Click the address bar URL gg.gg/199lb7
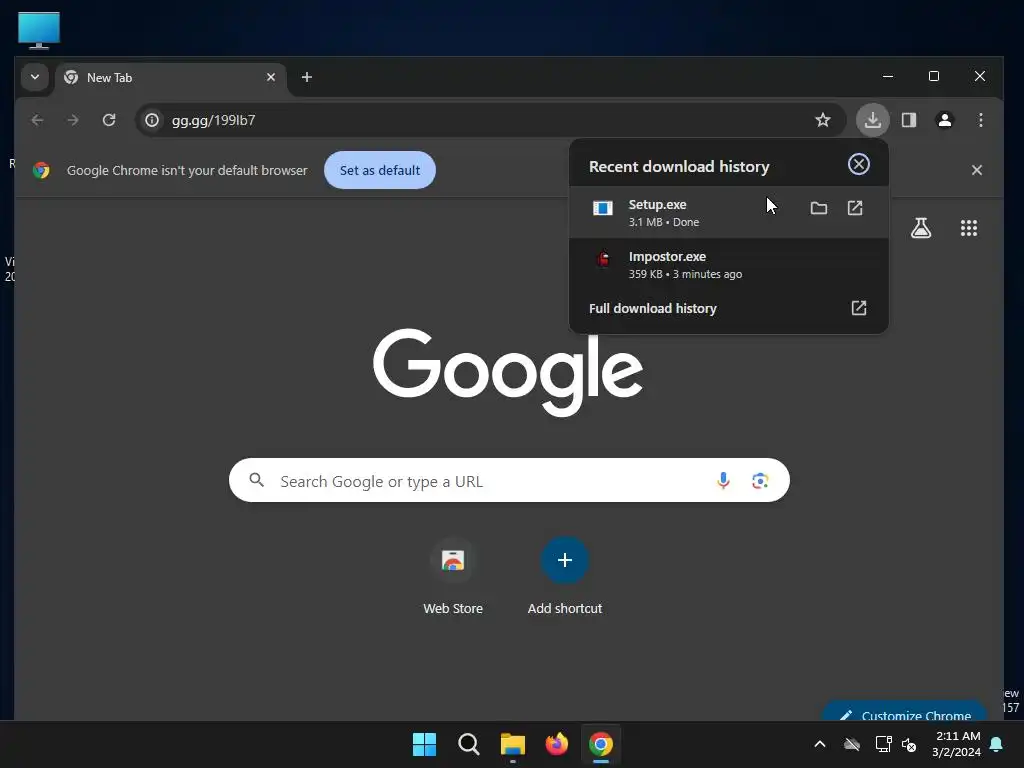 [214, 120]
